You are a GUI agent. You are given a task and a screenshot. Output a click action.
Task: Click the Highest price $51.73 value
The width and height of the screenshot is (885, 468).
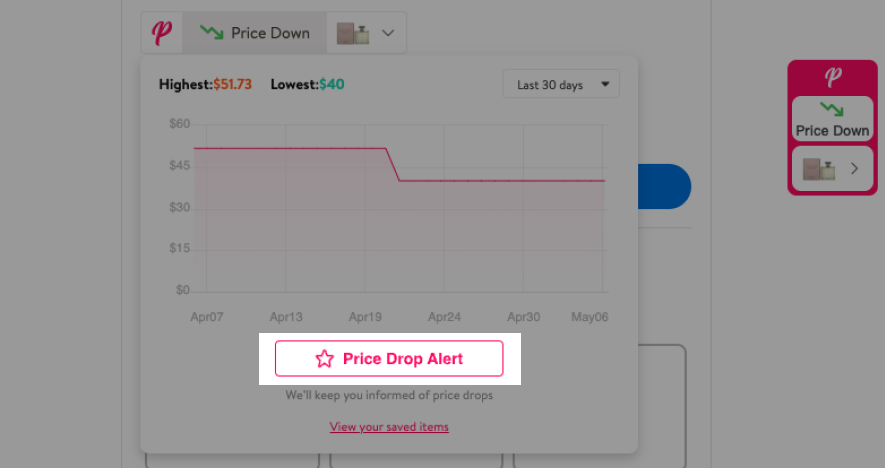click(x=233, y=84)
